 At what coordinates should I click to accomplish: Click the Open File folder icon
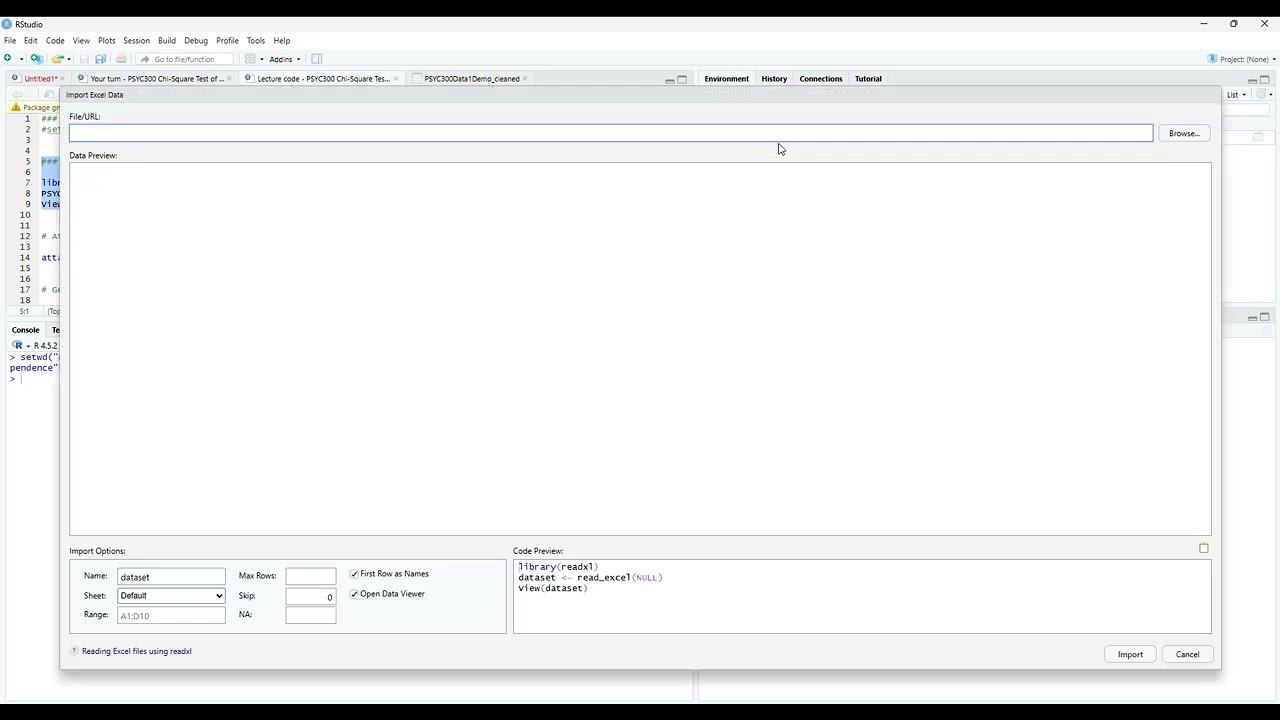tap(58, 59)
